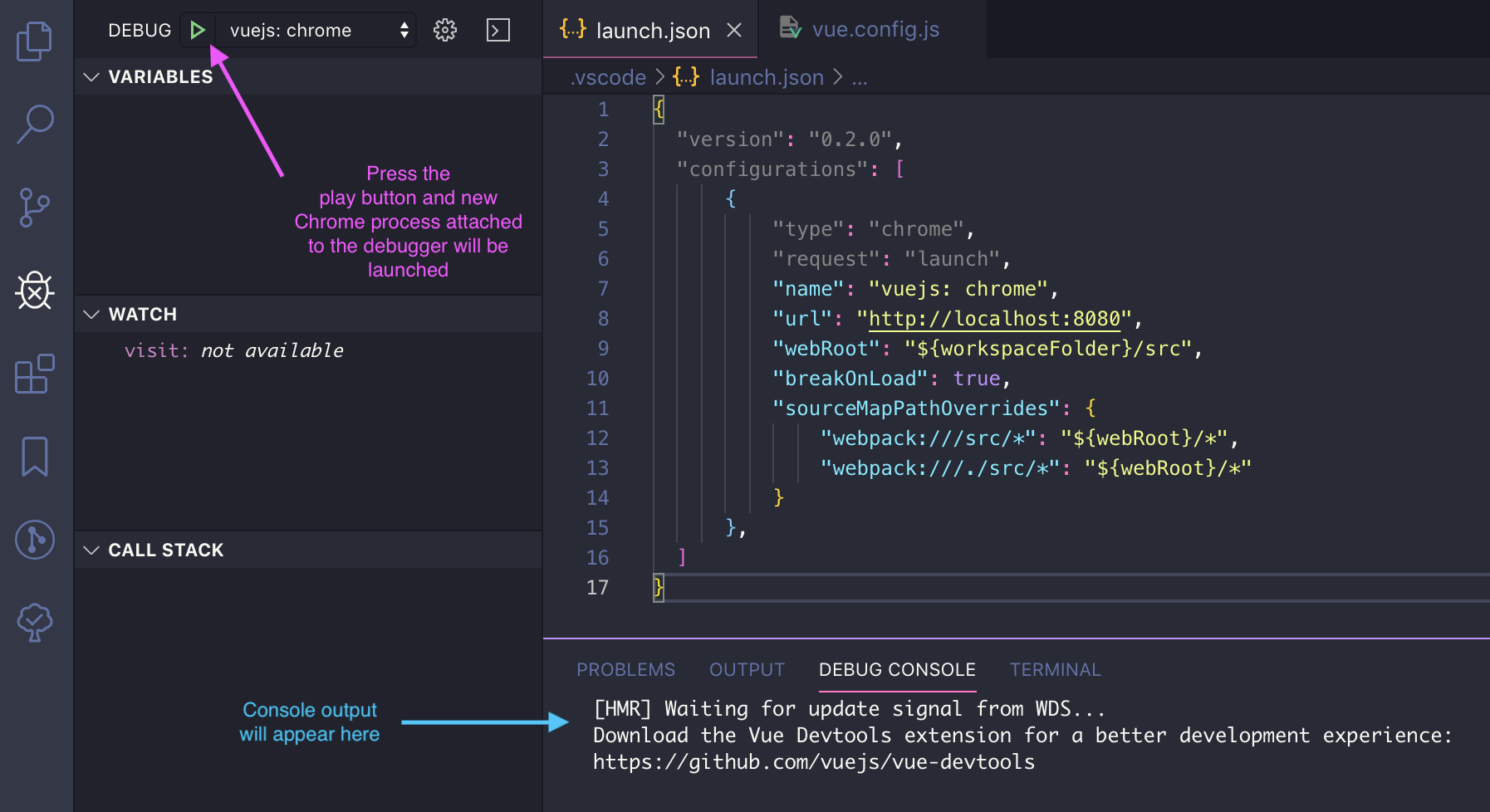Open the Debug view bug icon
This screenshot has height=812, width=1490.
click(35, 291)
